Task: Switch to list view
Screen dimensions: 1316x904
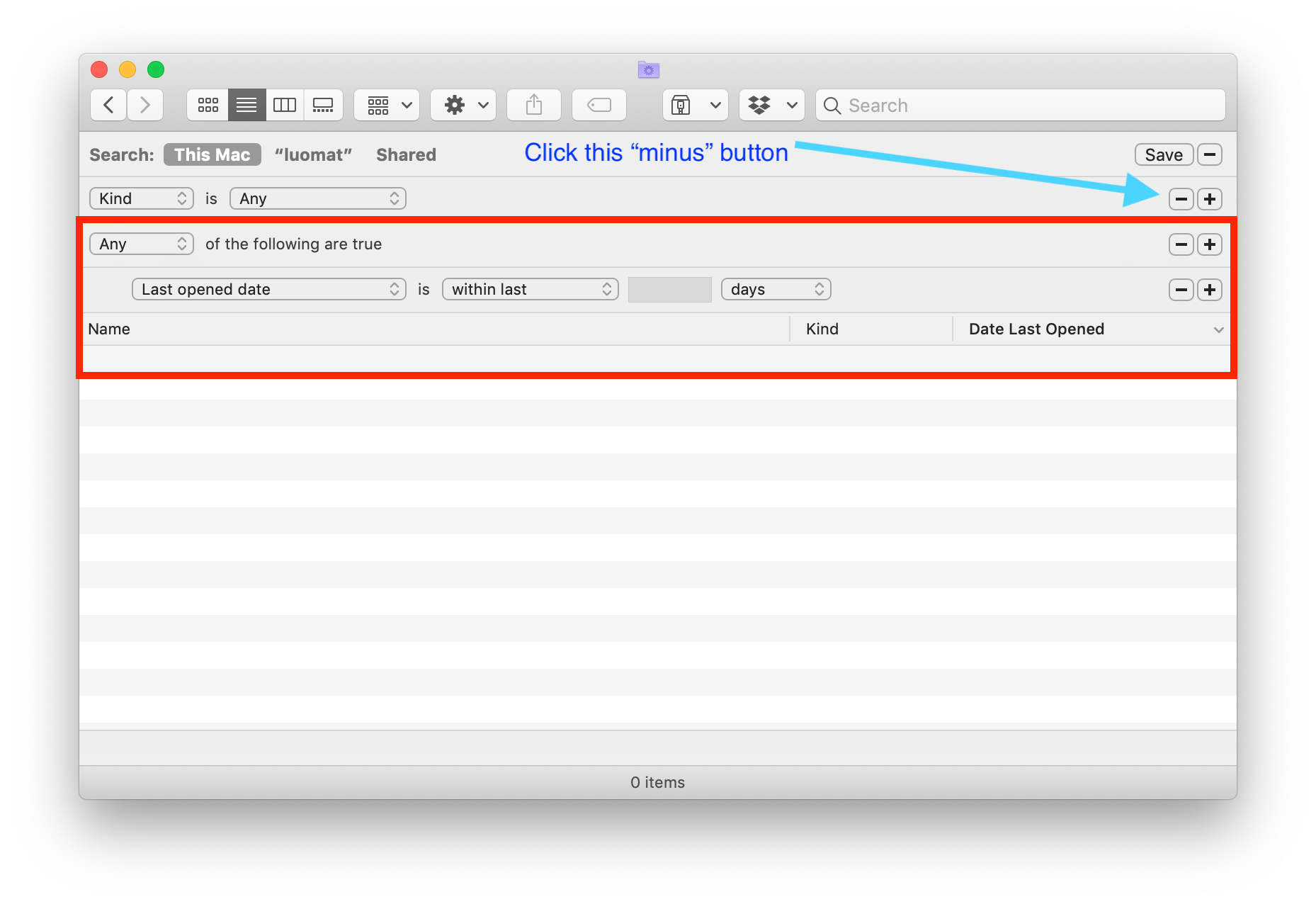Action: [246, 106]
